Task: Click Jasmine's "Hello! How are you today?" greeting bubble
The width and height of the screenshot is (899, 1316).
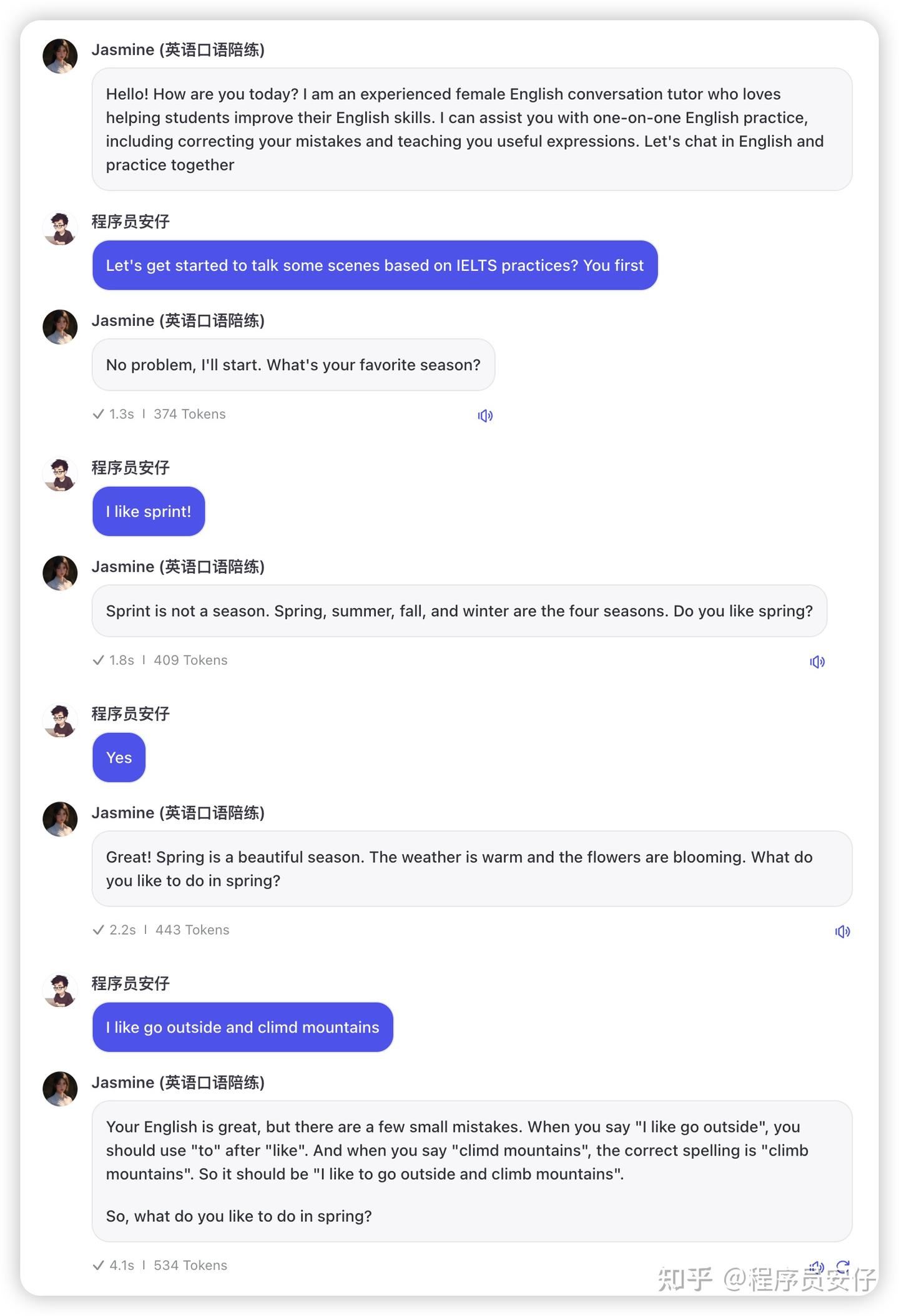Action: click(471, 129)
